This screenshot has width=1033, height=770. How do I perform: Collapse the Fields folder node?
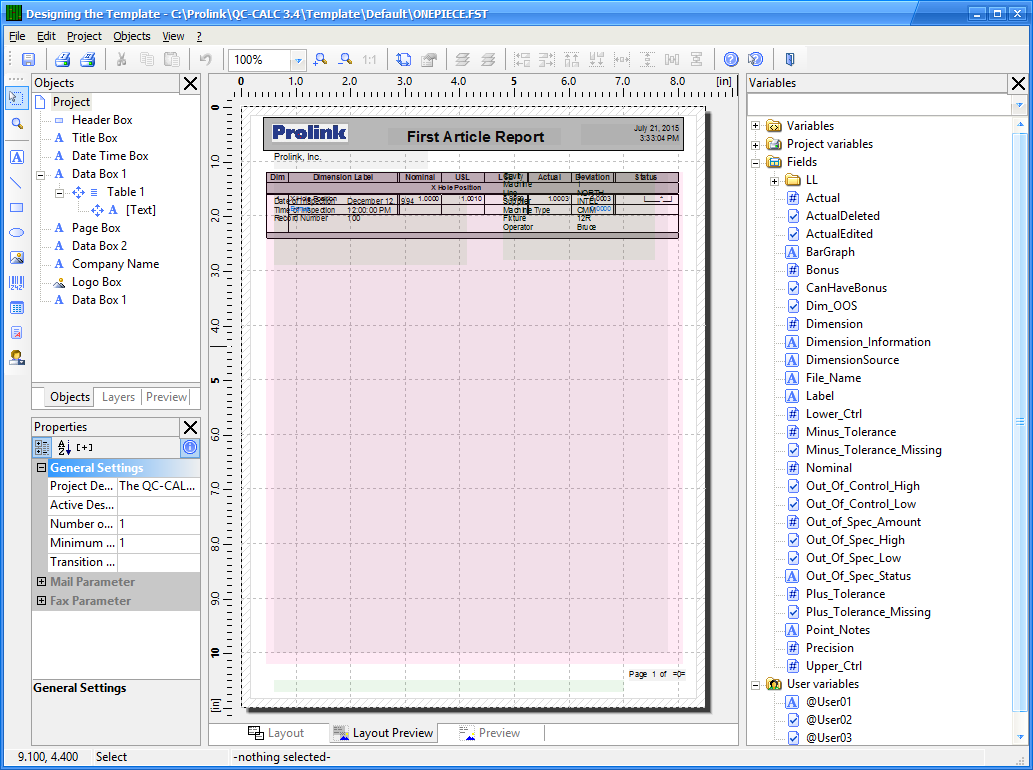(x=756, y=162)
